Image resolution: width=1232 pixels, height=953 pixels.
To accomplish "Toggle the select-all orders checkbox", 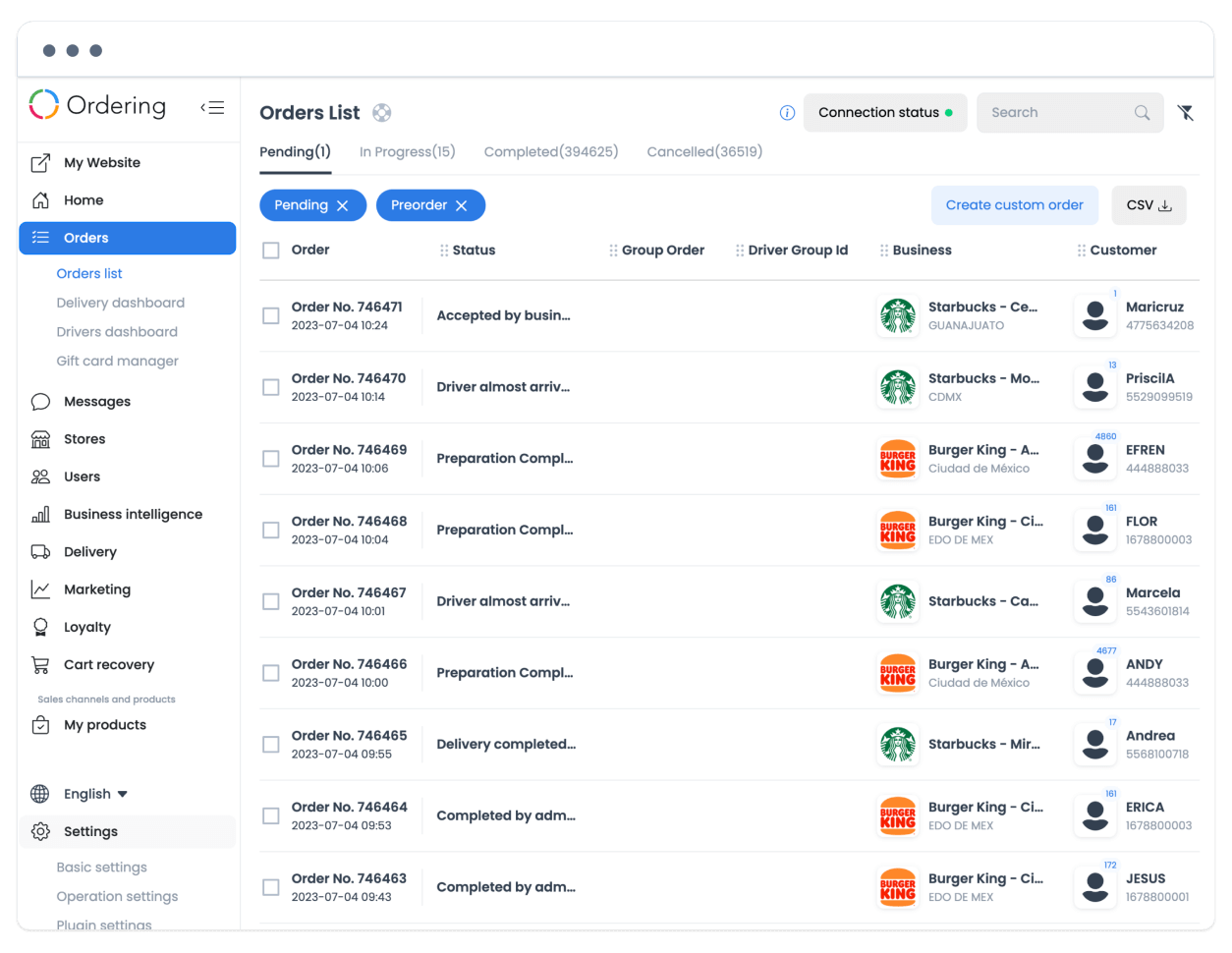I will pos(271,251).
